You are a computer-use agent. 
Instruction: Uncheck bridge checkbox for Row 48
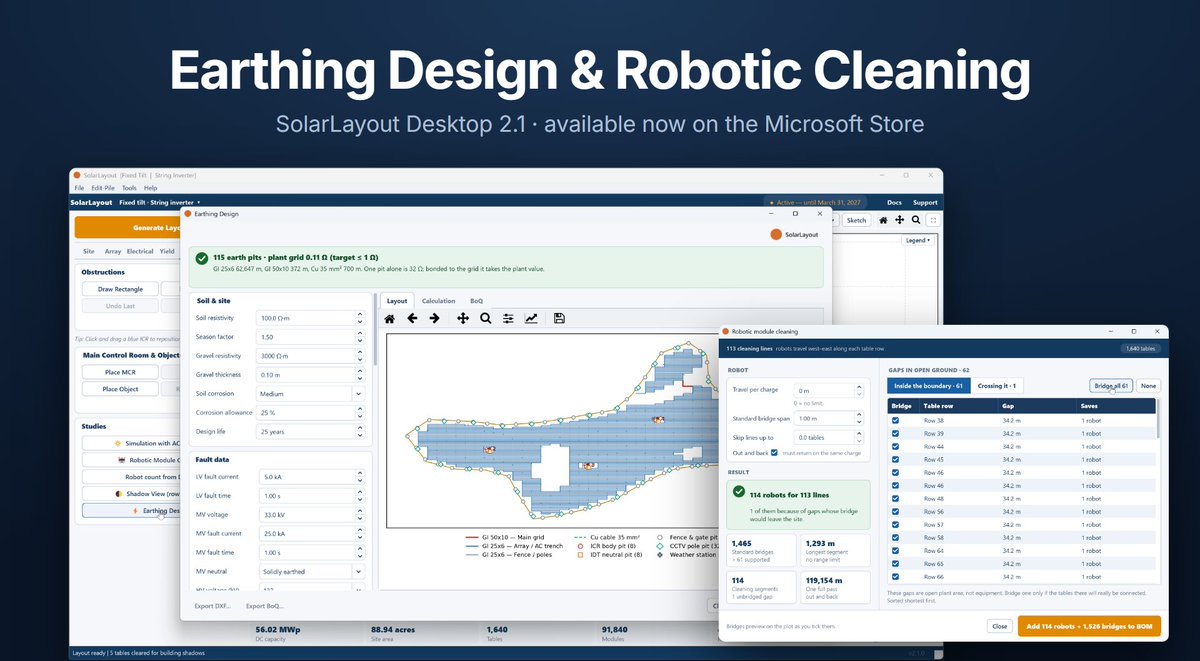(895, 498)
